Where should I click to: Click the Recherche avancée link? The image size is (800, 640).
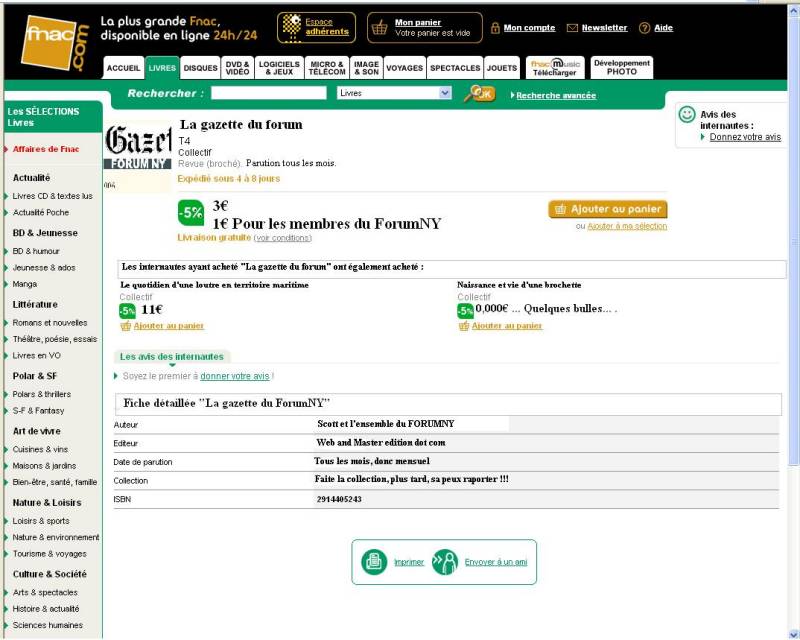[556, 95]
